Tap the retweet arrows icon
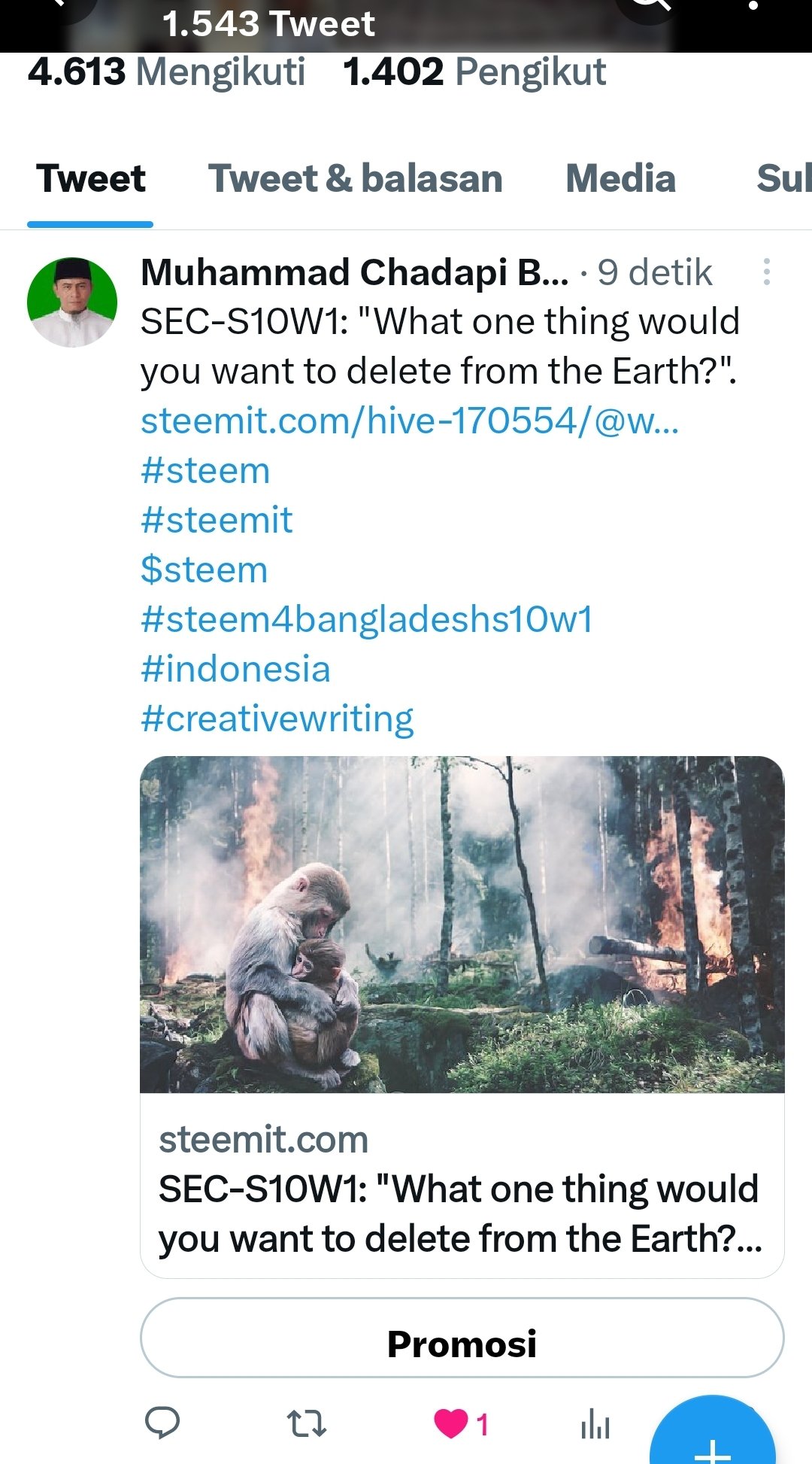812x1464 pixels. pyautogui.click(x=307, y=1423)
